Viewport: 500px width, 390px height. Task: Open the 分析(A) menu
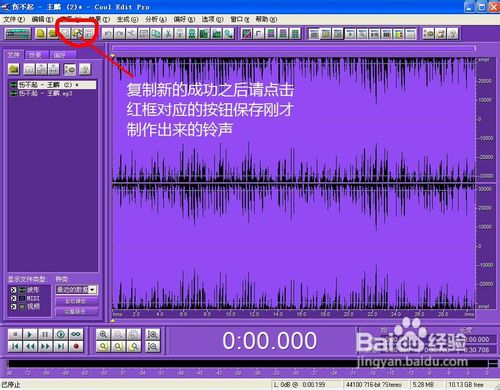(156, 19)
